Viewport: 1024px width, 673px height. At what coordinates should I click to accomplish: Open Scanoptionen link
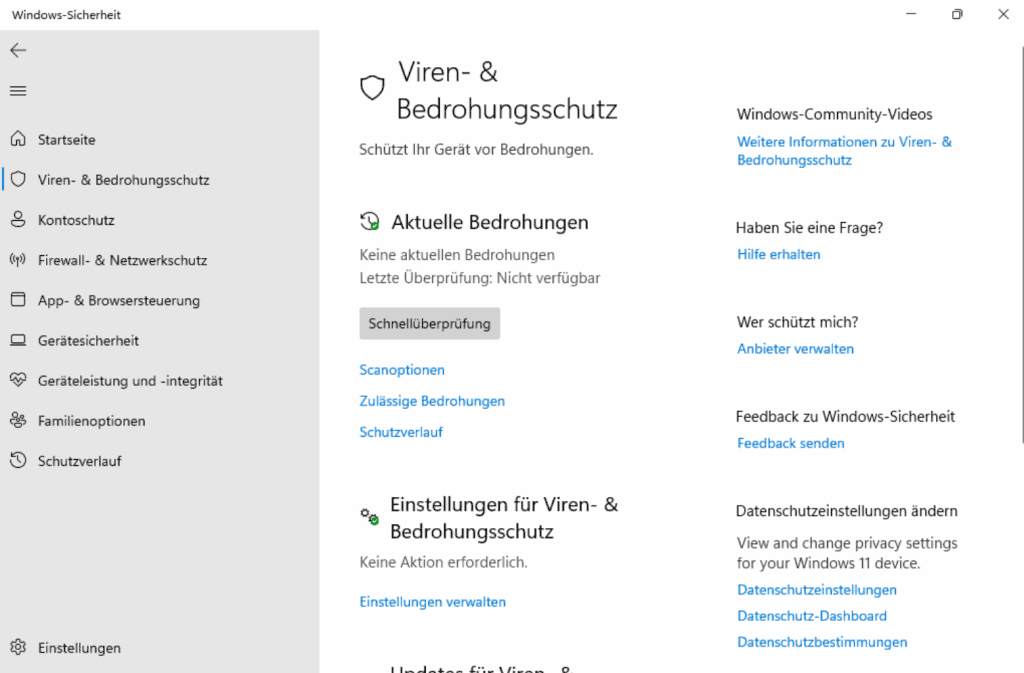pyautogui.click(x=402, y=370)
